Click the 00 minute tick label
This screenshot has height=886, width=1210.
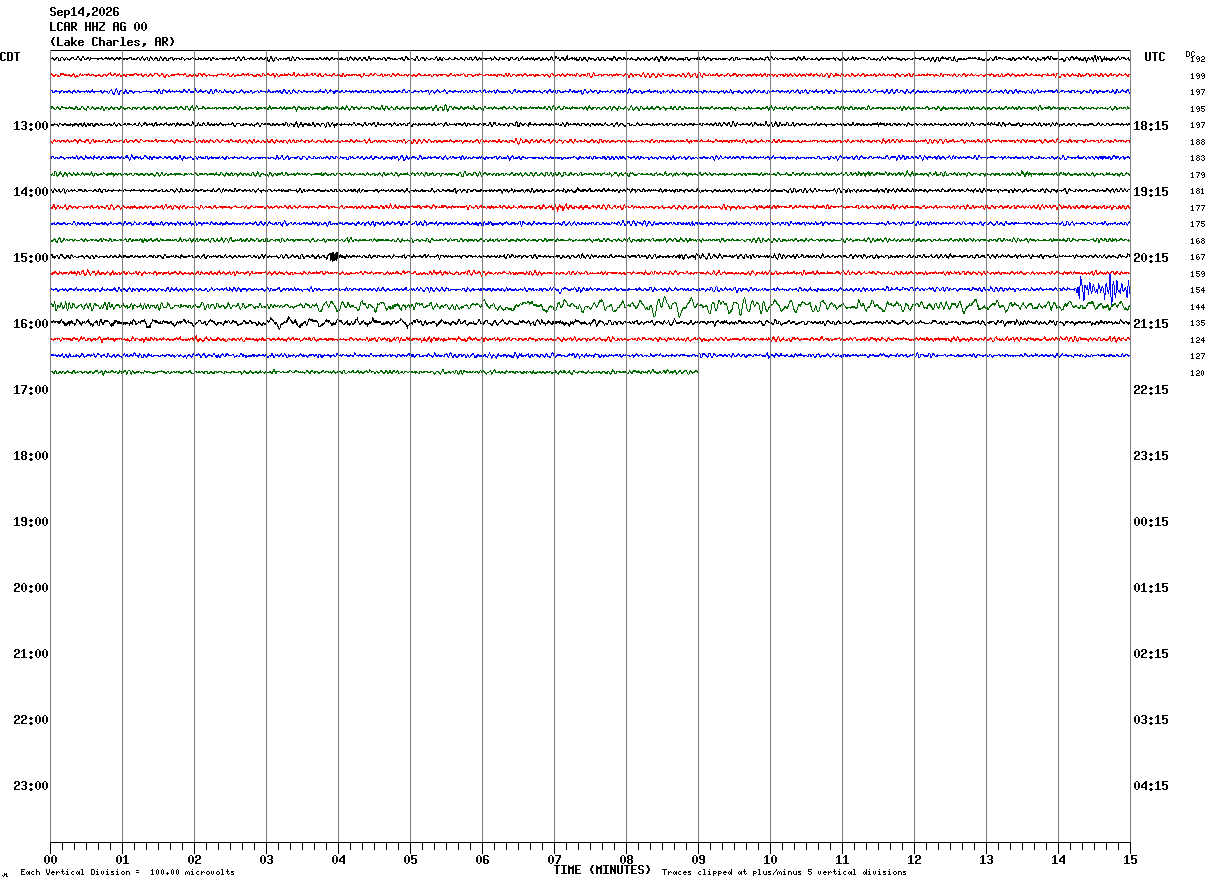pyautogui.click(x=50, y=860)
